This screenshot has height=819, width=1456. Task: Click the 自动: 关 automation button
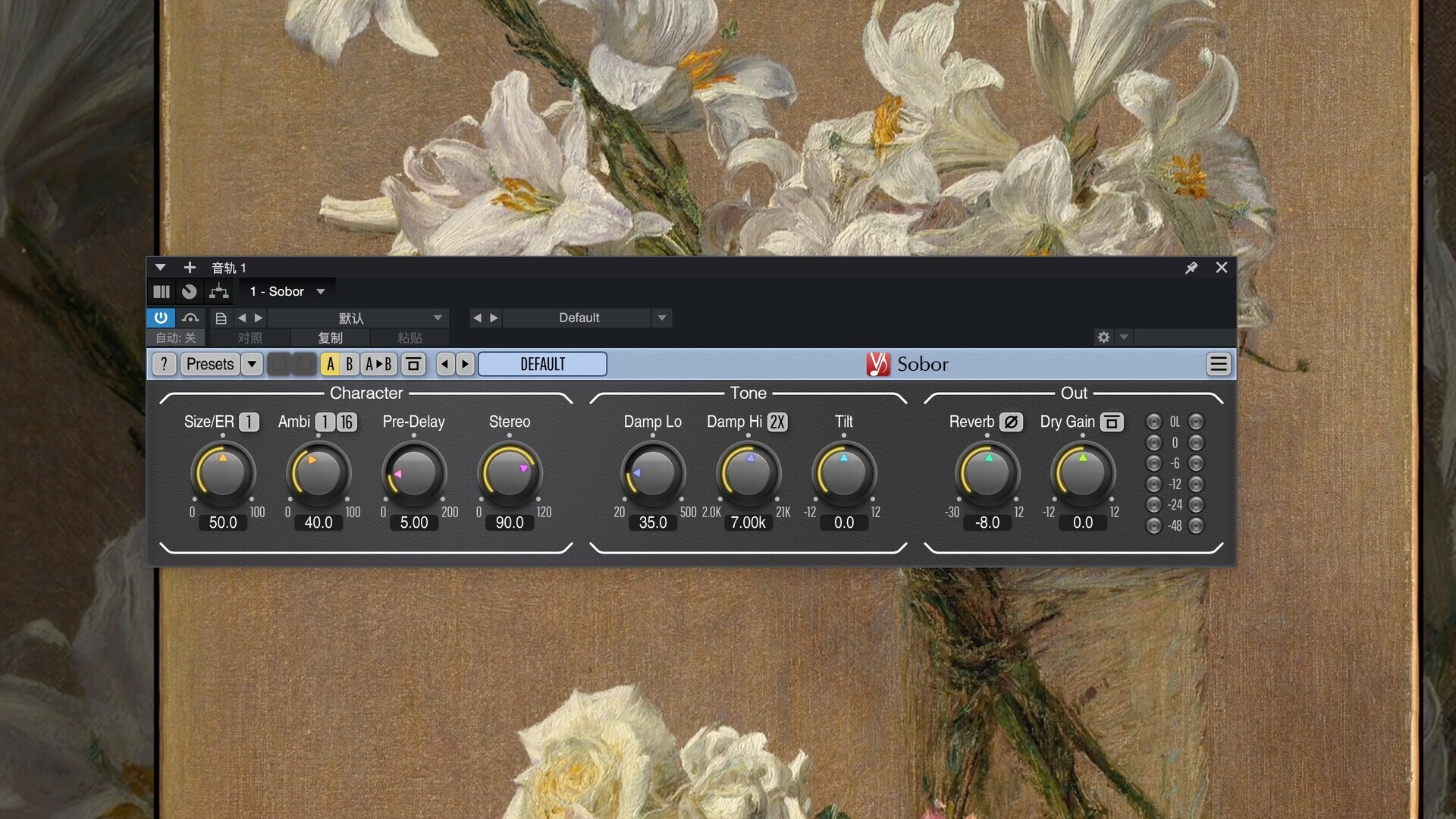(176, 338)
